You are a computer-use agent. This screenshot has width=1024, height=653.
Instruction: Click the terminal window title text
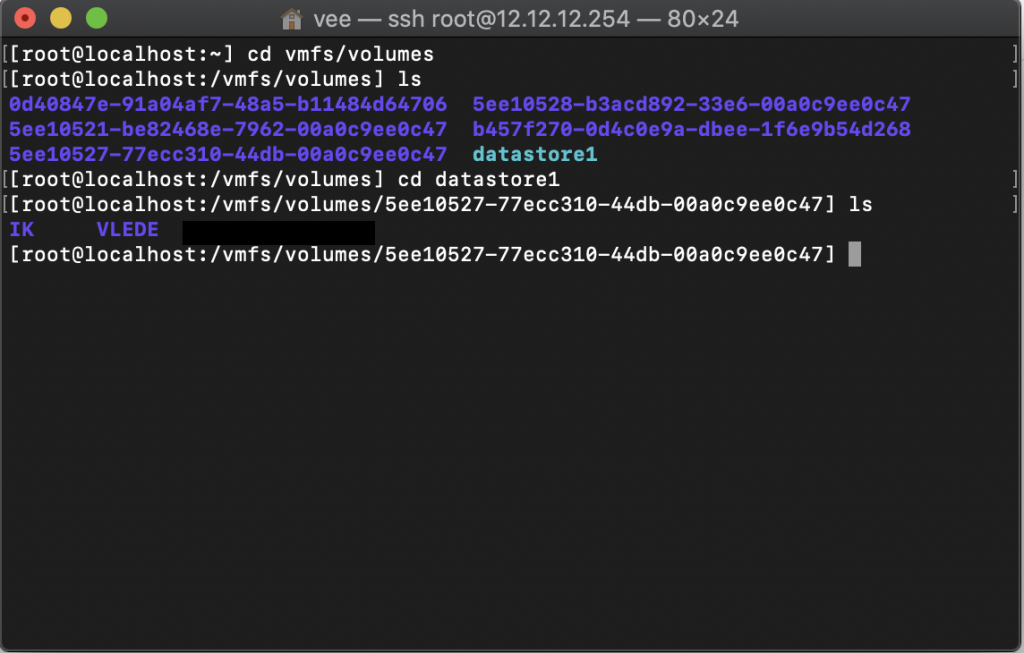[529, 18]
